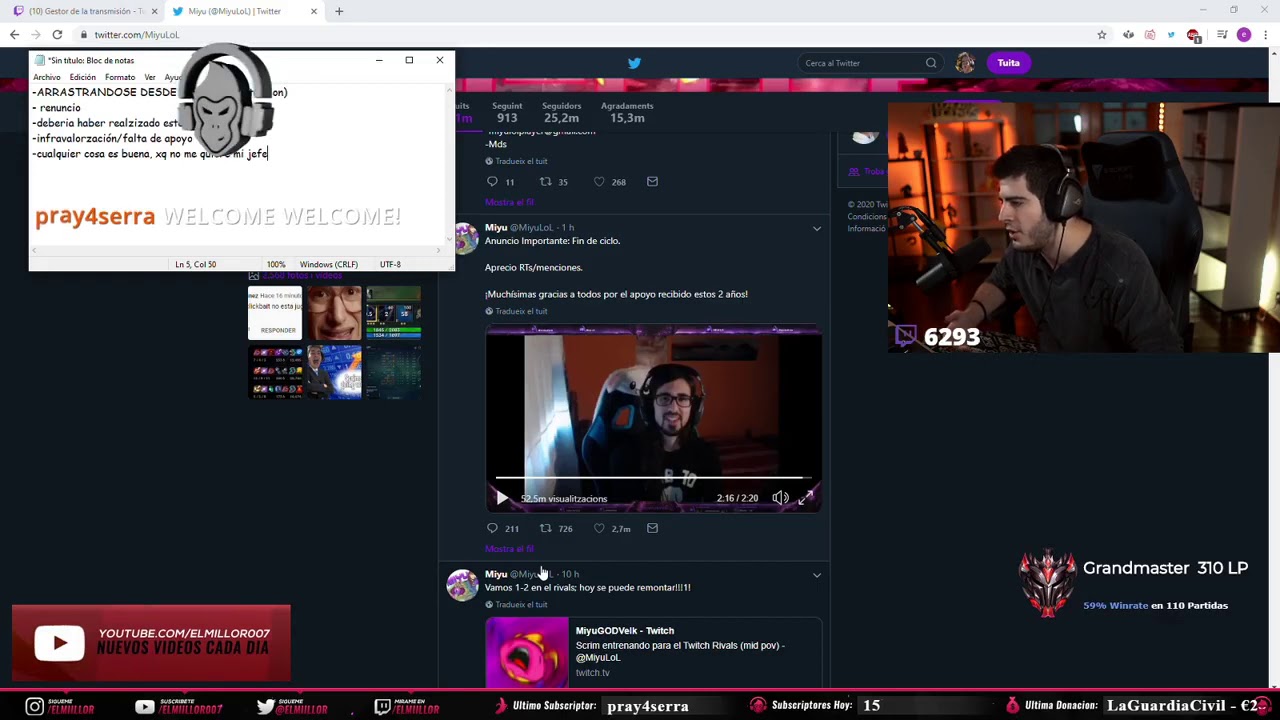The image size is (1280, 720).
Task: Click the Twitter bird logo on the page header
Action: point(634,63)
